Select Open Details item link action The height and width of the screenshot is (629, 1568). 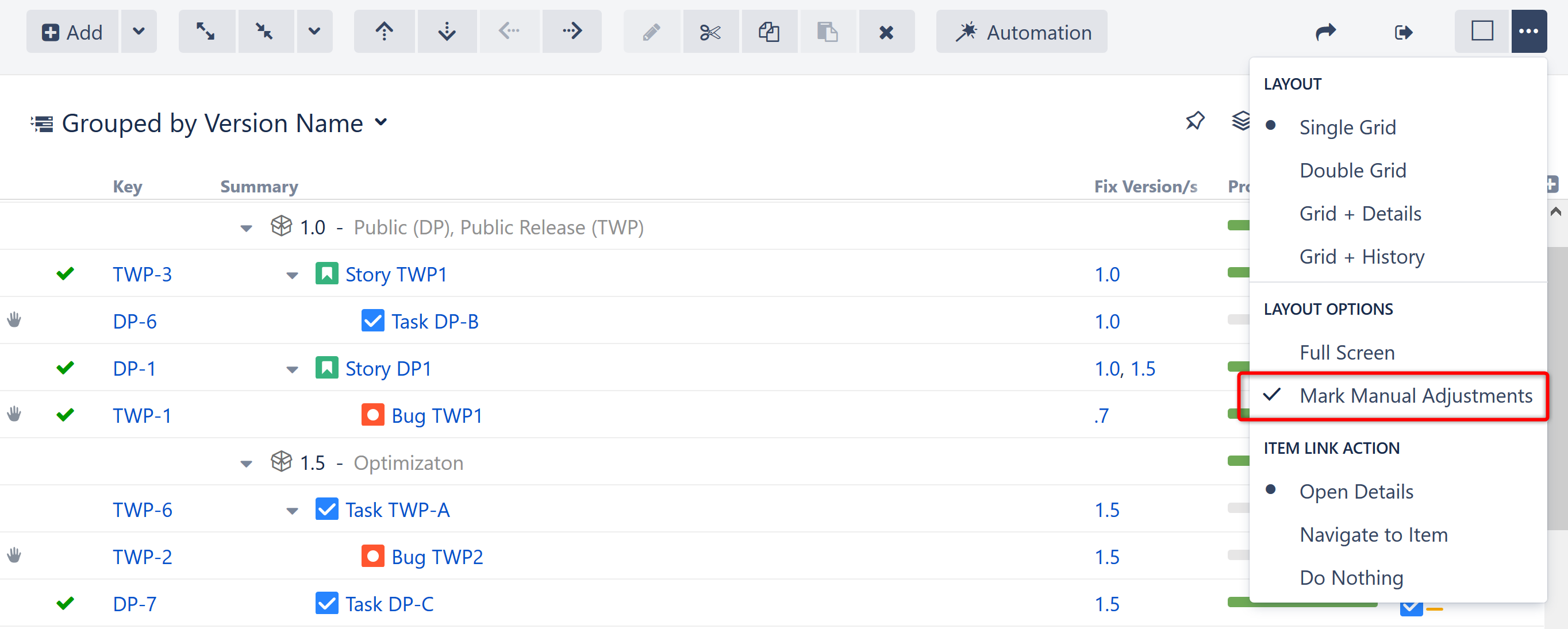1356,491
